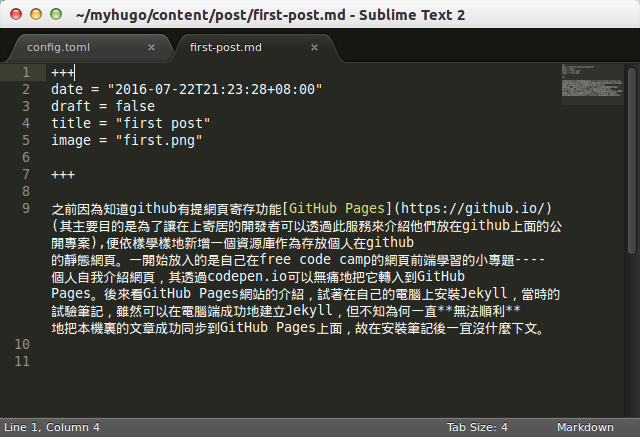Switch to the config.toml tab
Viewport: 640px width, 437px height.
click(x=58, y=47)
